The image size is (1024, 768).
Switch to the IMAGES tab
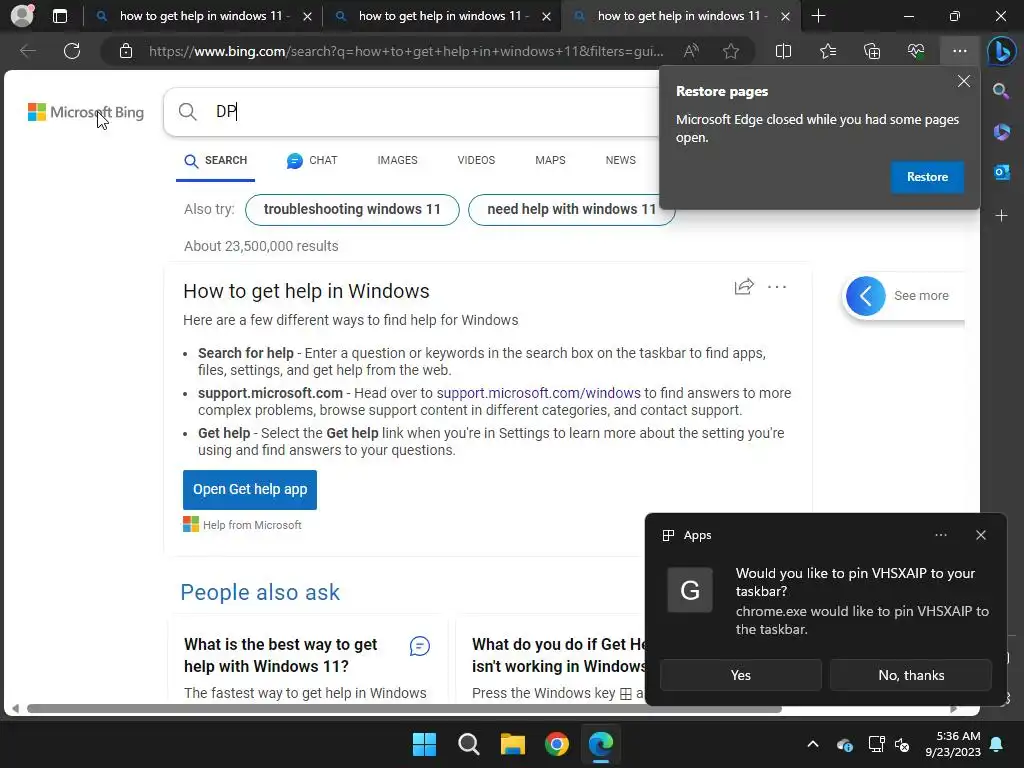pyautogui.click(x=397, y=161)
